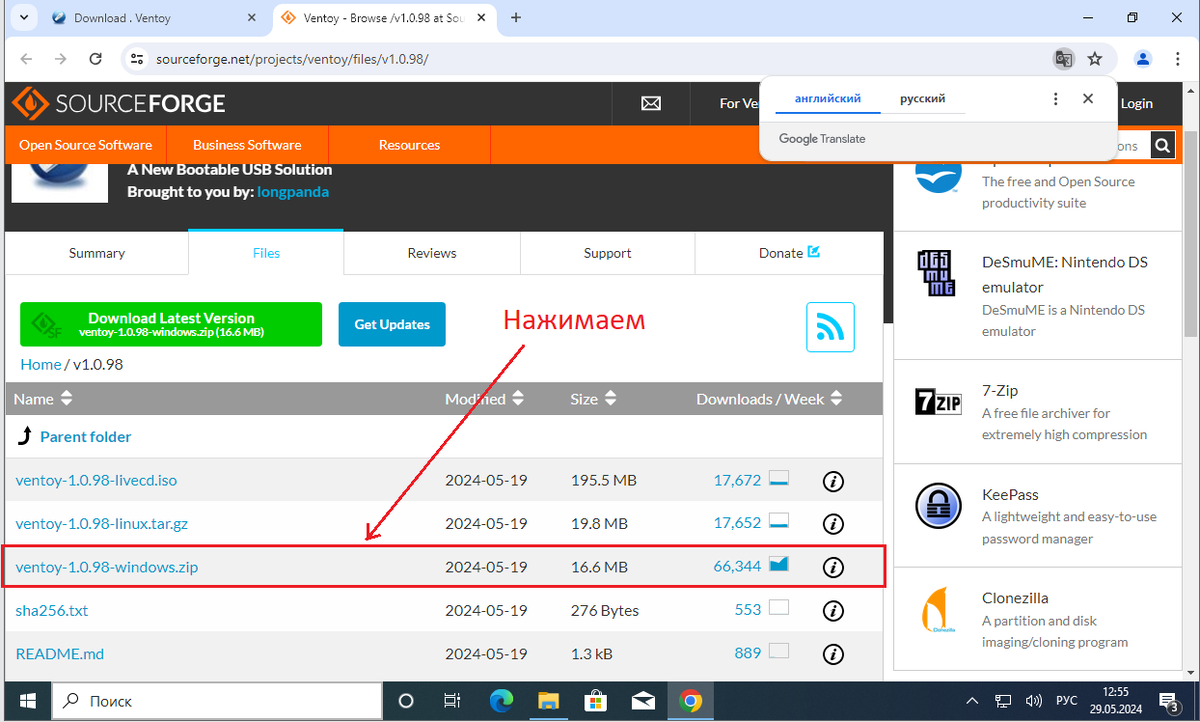Image resolution: width=1200 pixels, height=722 pixels.
Task: Open sha256.txt file link
Action: 52,610
